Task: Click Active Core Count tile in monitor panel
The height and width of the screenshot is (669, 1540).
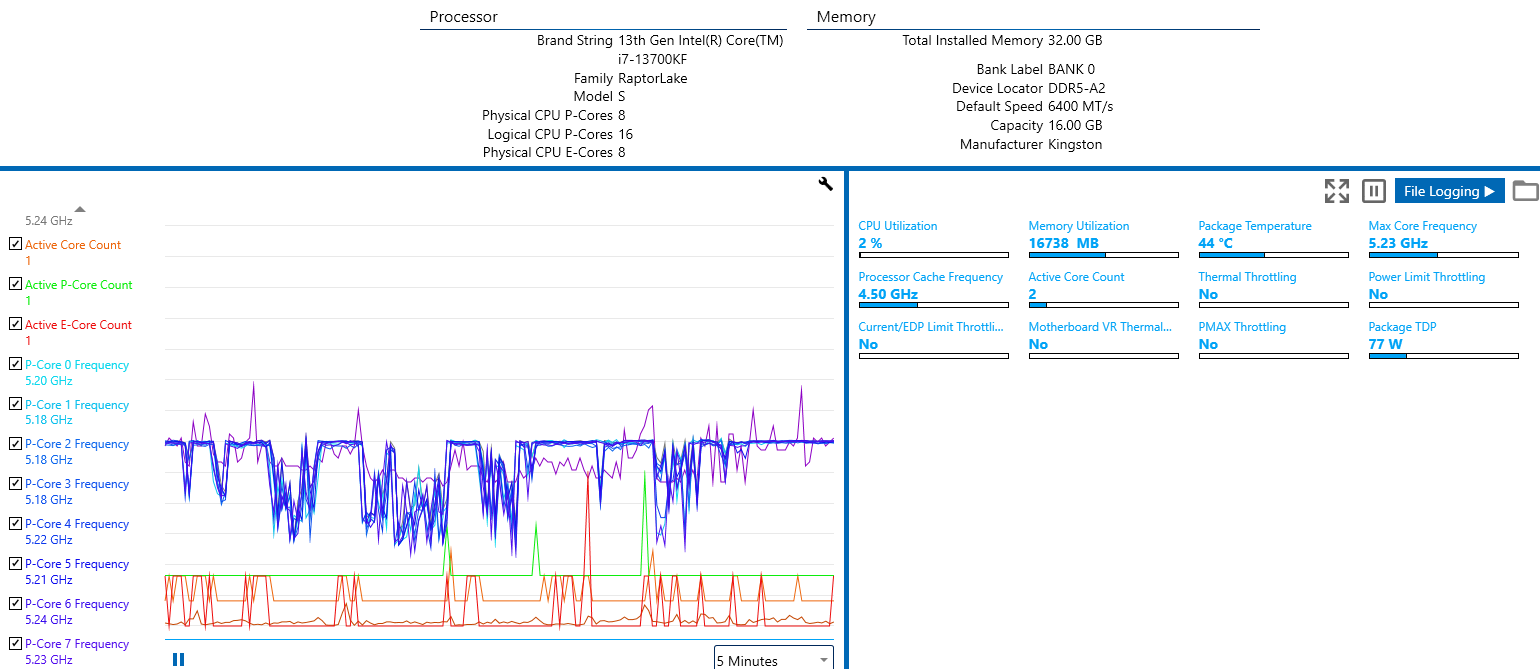Action: pos(1103,290)
